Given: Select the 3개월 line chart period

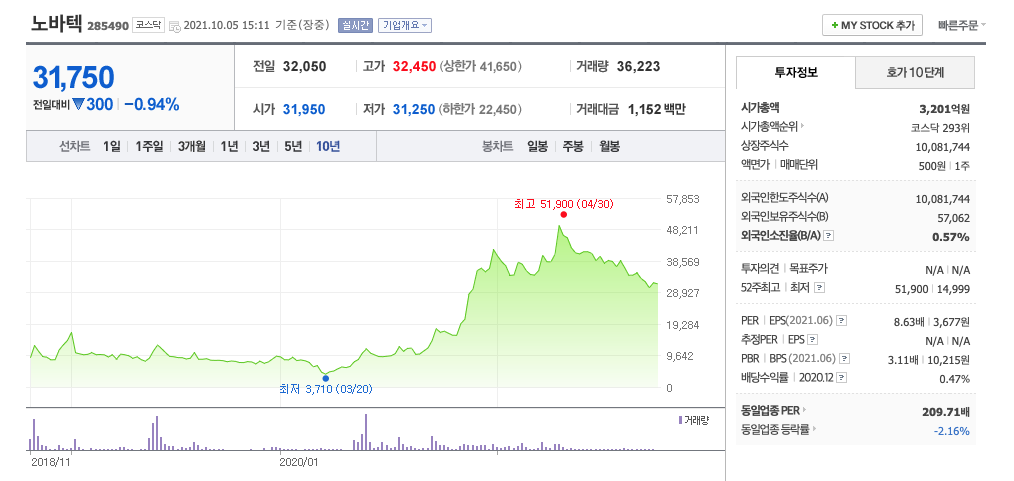Looking at the screenshot, I should tap(191, 147).
